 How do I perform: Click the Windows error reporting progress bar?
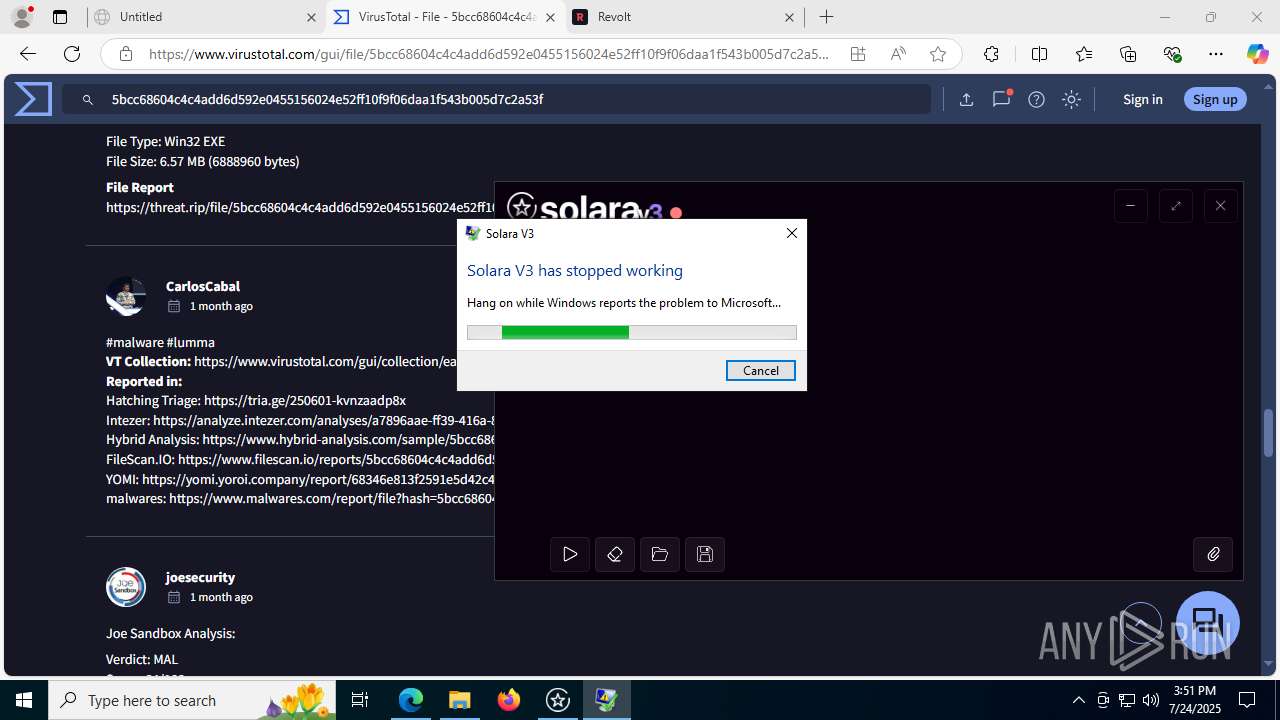[632, 333]
